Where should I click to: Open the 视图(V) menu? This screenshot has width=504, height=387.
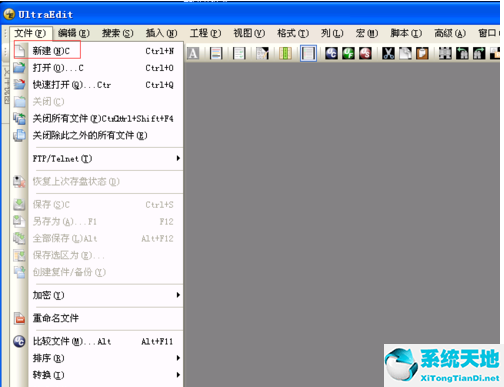[249, 33]
